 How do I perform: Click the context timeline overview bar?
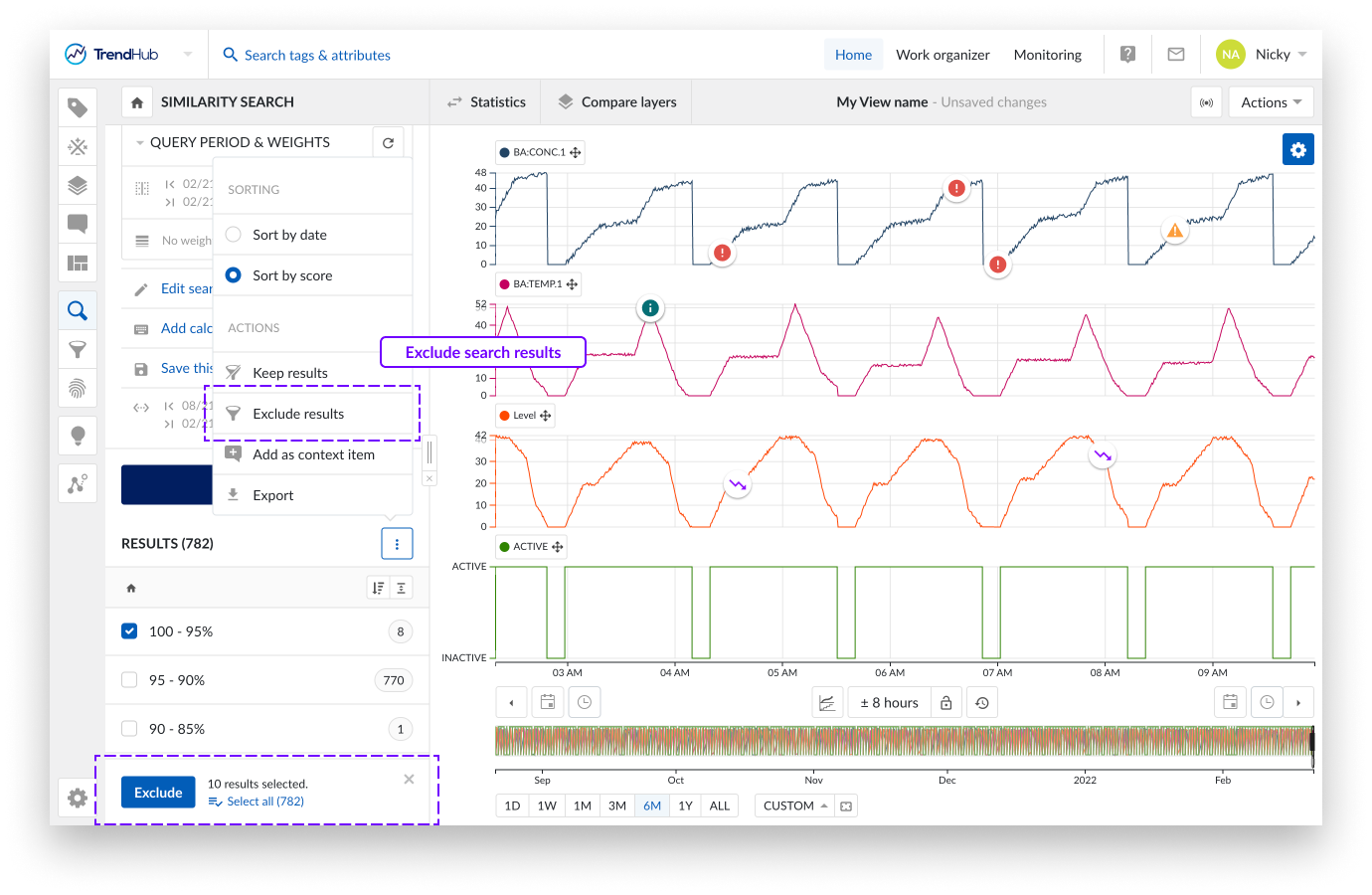tap(903, 747)
